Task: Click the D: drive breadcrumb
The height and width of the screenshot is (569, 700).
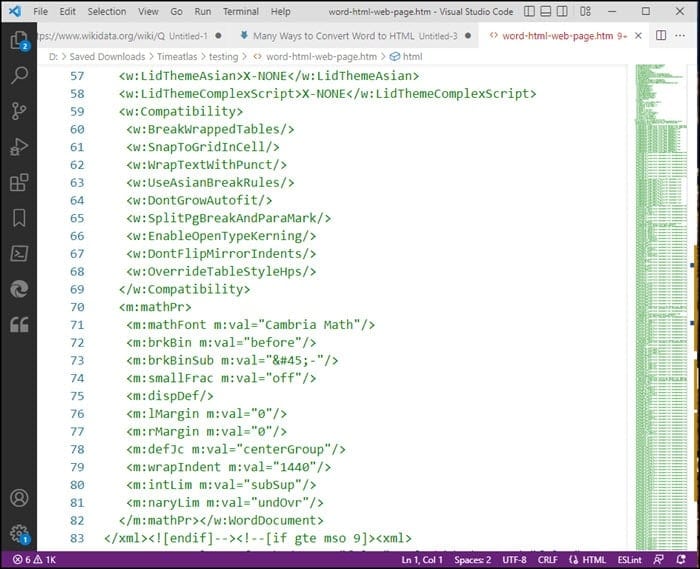Action: coord(53,57)
